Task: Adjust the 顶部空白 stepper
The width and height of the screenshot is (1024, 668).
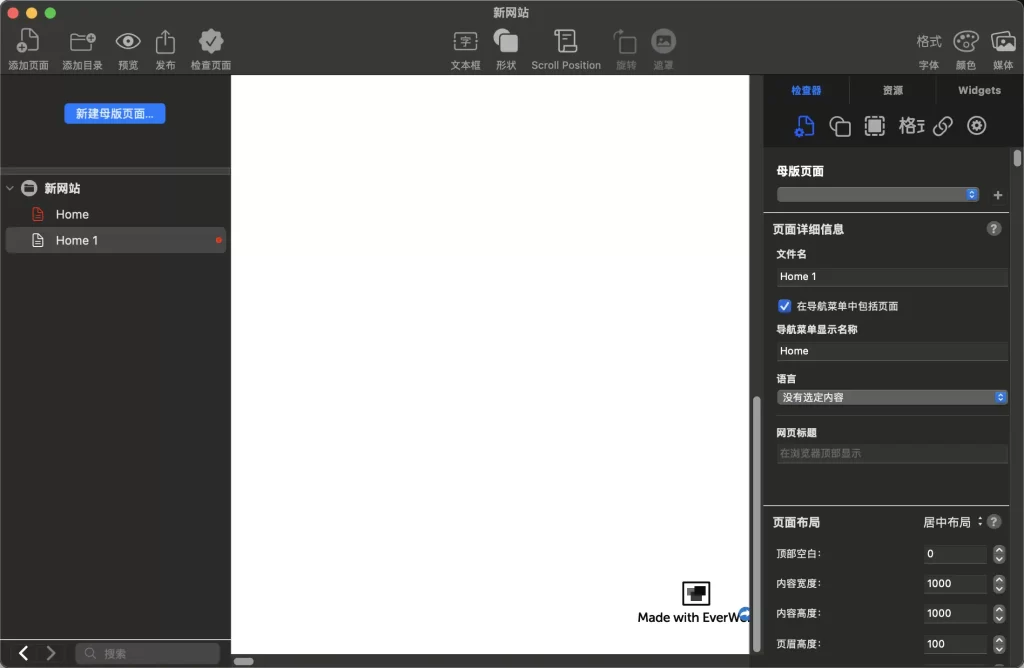Action: (999, 554)
